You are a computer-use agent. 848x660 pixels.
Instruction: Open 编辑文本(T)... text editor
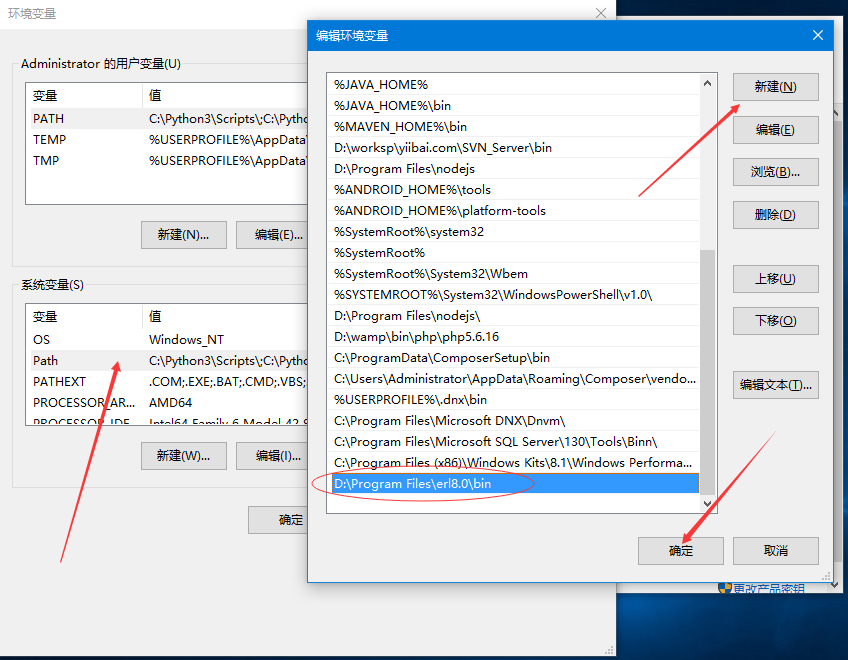[x=775, y=385]
